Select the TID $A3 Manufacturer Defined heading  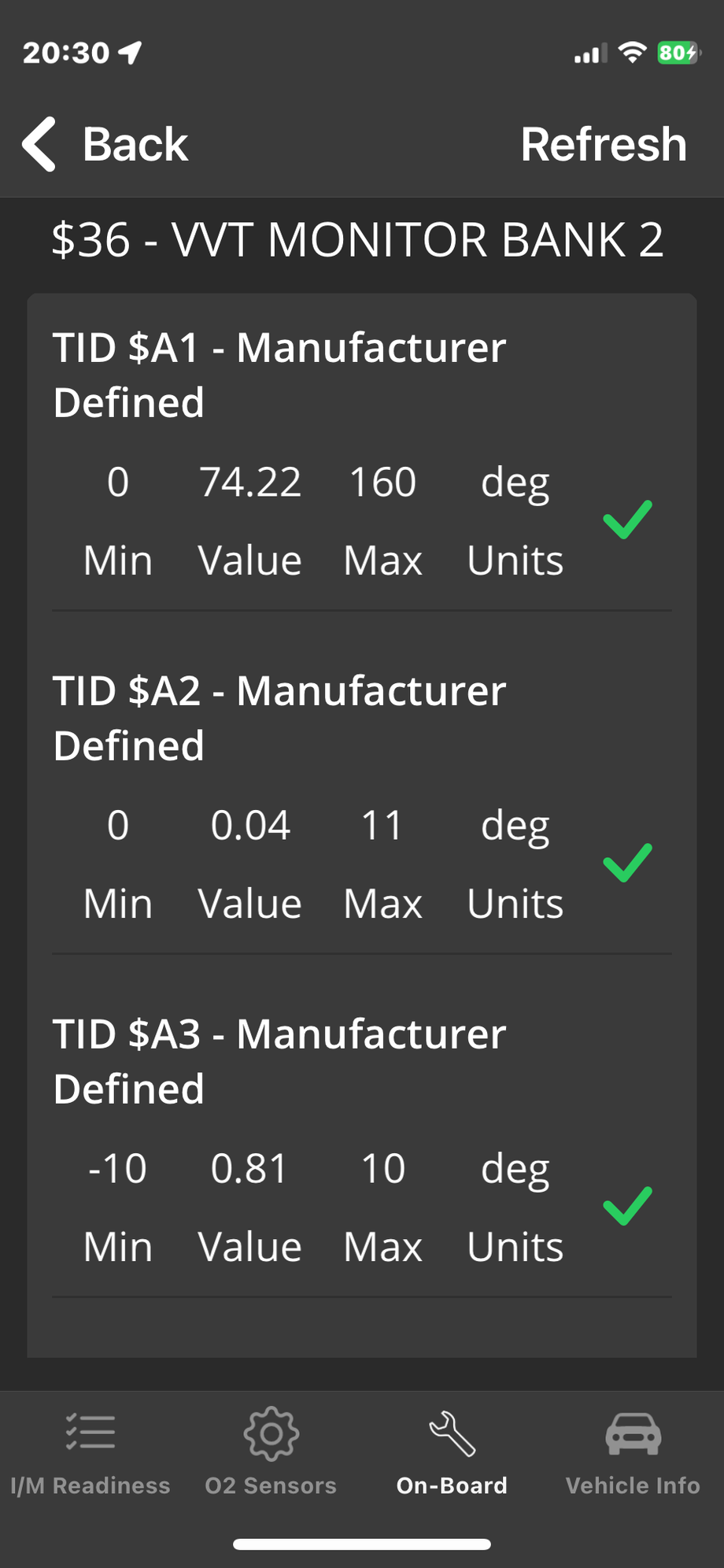(279, 1061)
